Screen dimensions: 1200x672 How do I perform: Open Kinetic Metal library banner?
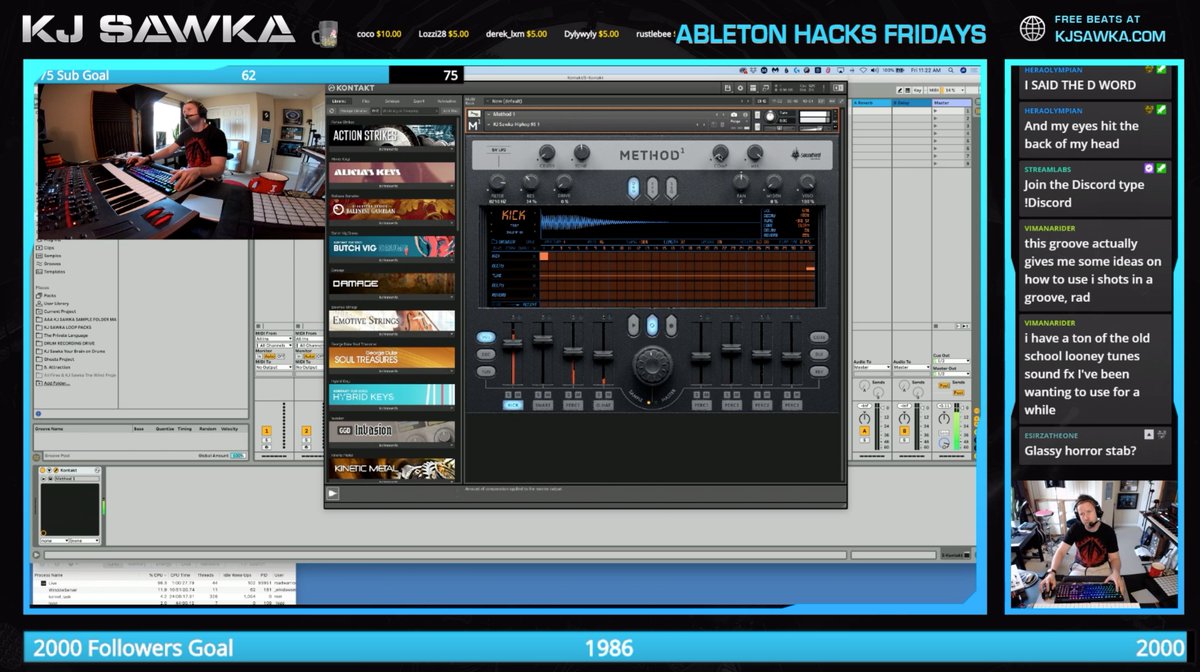(x=392, y=468)
